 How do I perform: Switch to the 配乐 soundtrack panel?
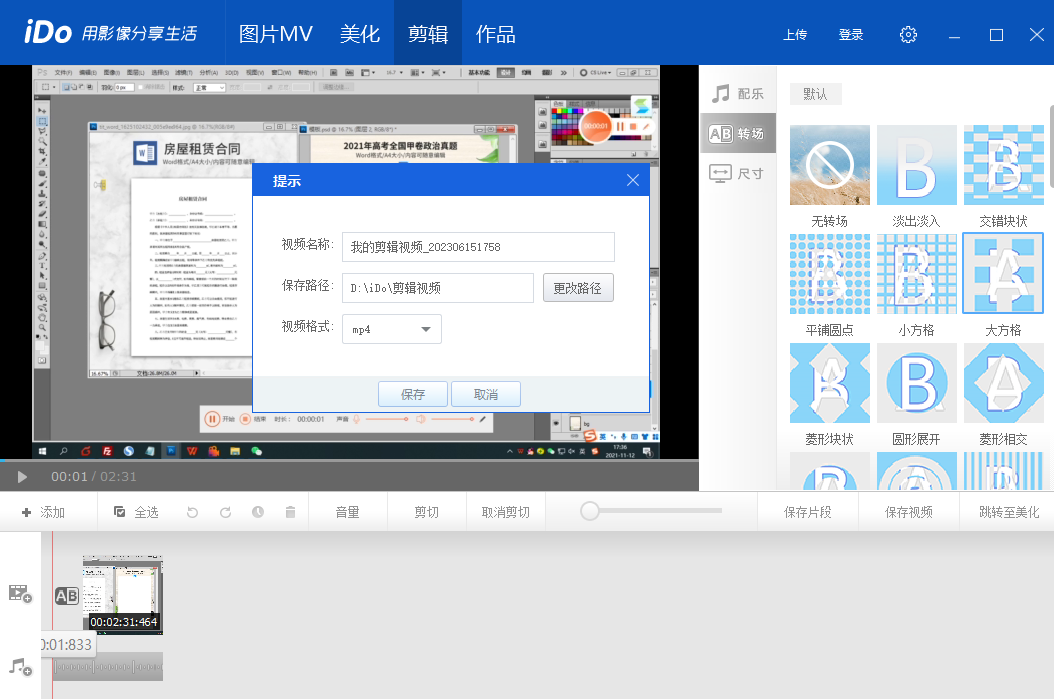pos(737,91)
